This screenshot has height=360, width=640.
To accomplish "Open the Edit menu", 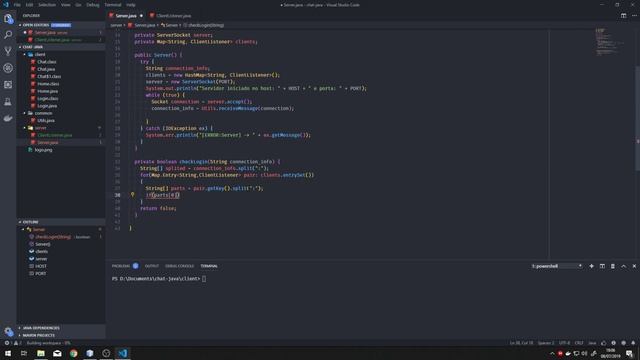I will [x=29, y=5].
